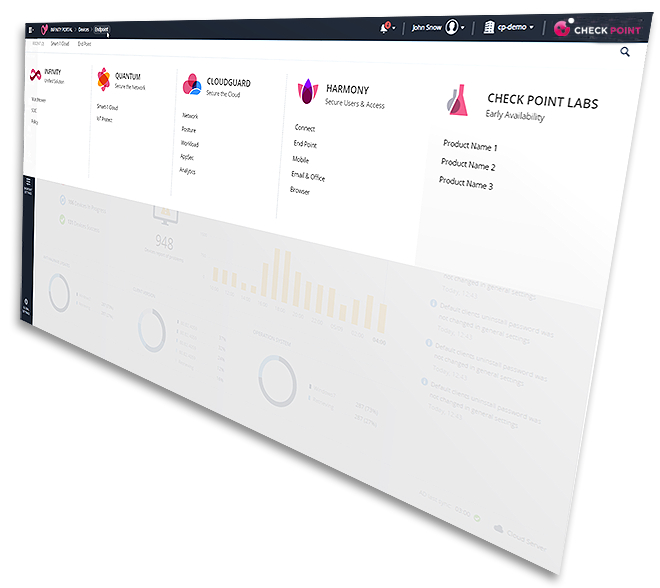660x588 pixels.
Task: Open the HARMONY heading
Action: (x=348, y=89)
